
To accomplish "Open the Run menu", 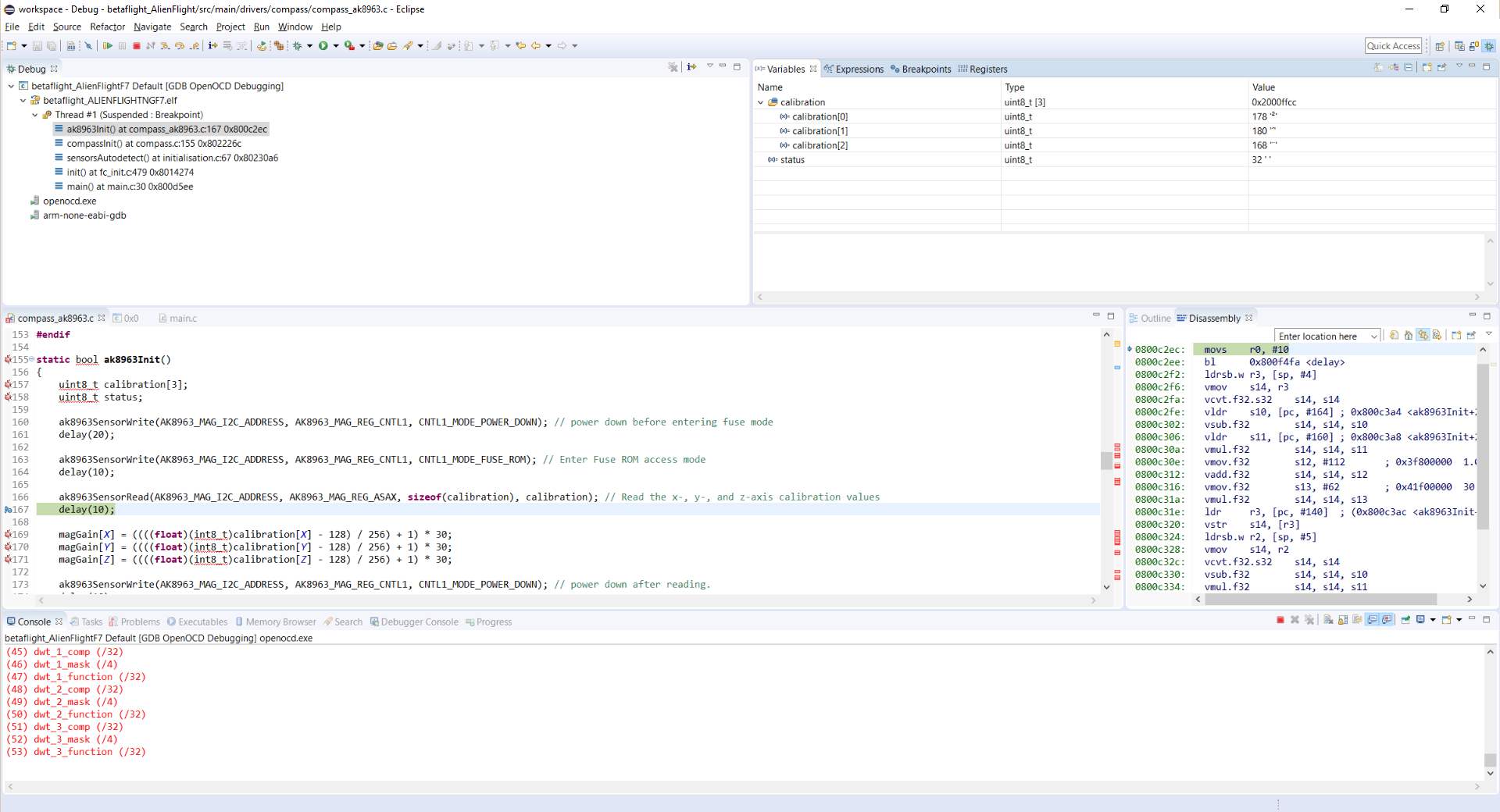I will click(261, 27).
